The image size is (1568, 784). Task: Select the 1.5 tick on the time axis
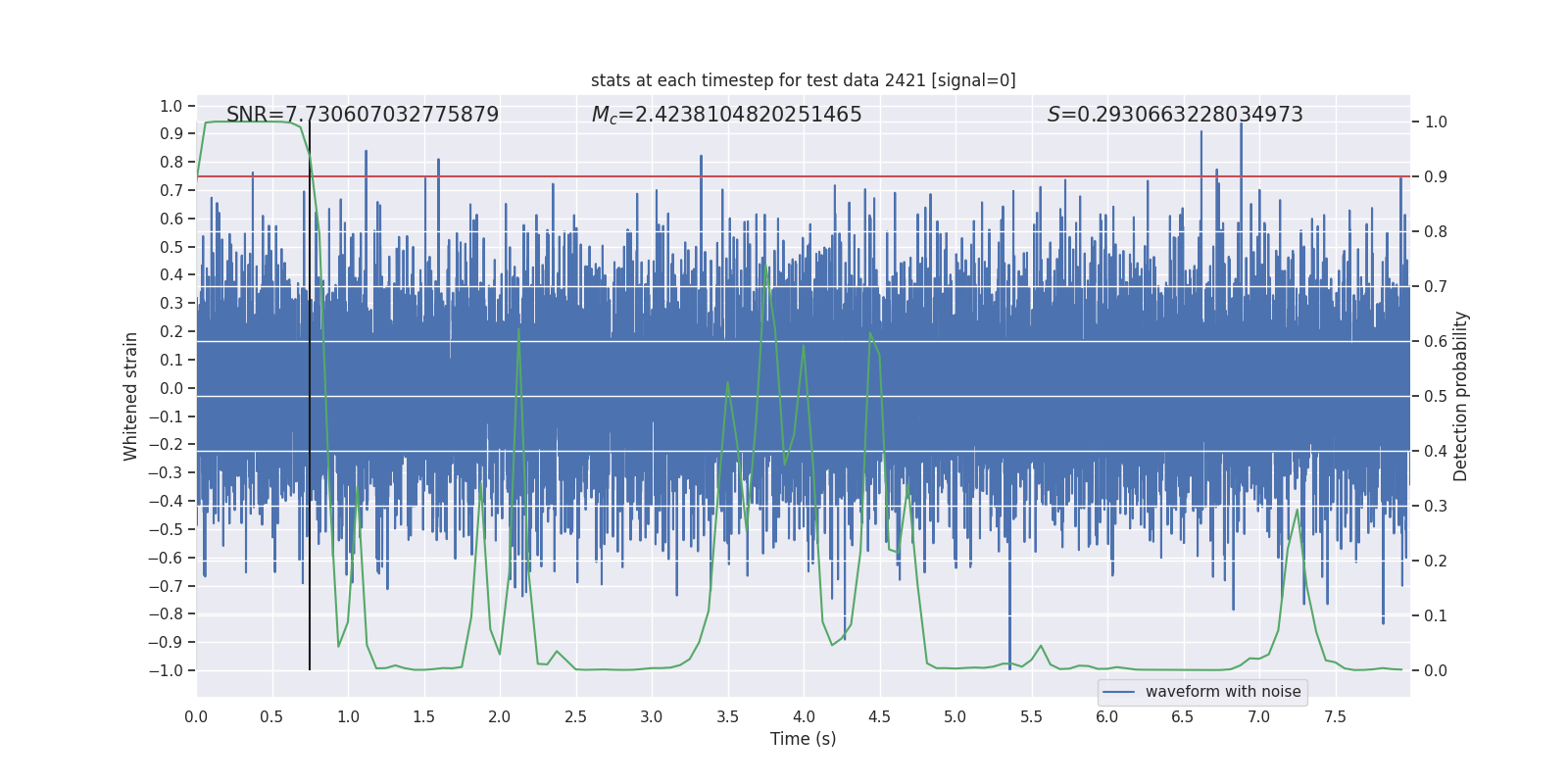coord(424,716)
